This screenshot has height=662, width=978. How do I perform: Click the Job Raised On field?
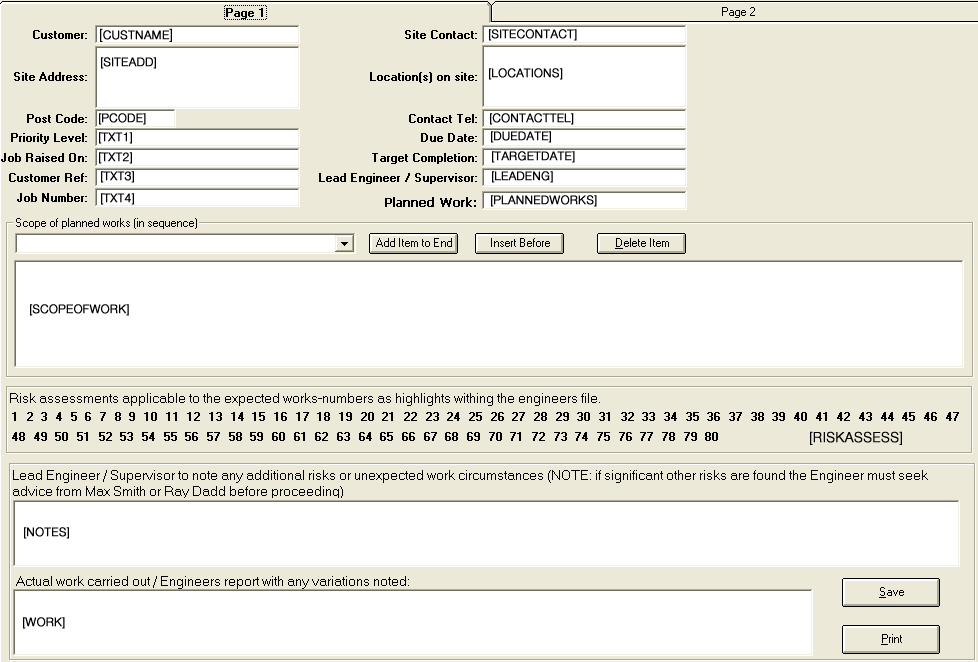pos(197,158)
